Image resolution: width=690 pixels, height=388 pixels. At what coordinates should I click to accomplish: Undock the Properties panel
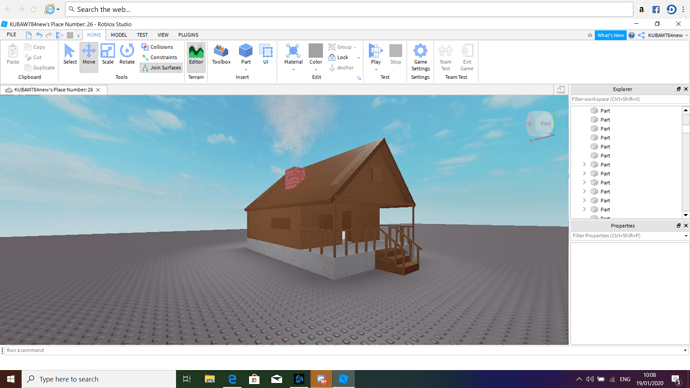(679, 226)
